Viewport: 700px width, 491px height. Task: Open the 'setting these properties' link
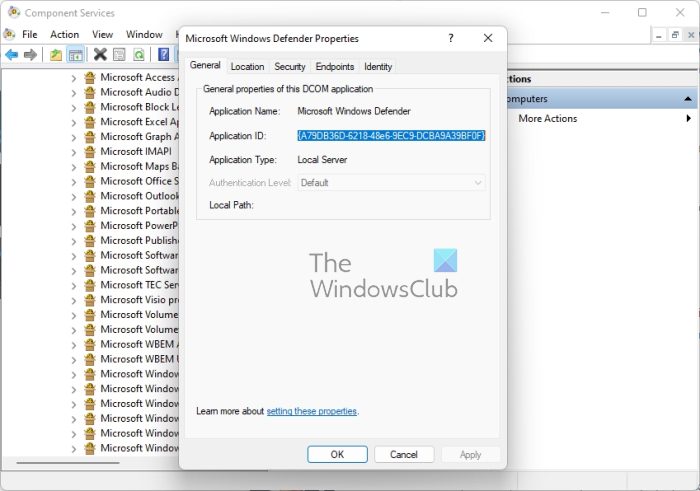coord(312,411)
